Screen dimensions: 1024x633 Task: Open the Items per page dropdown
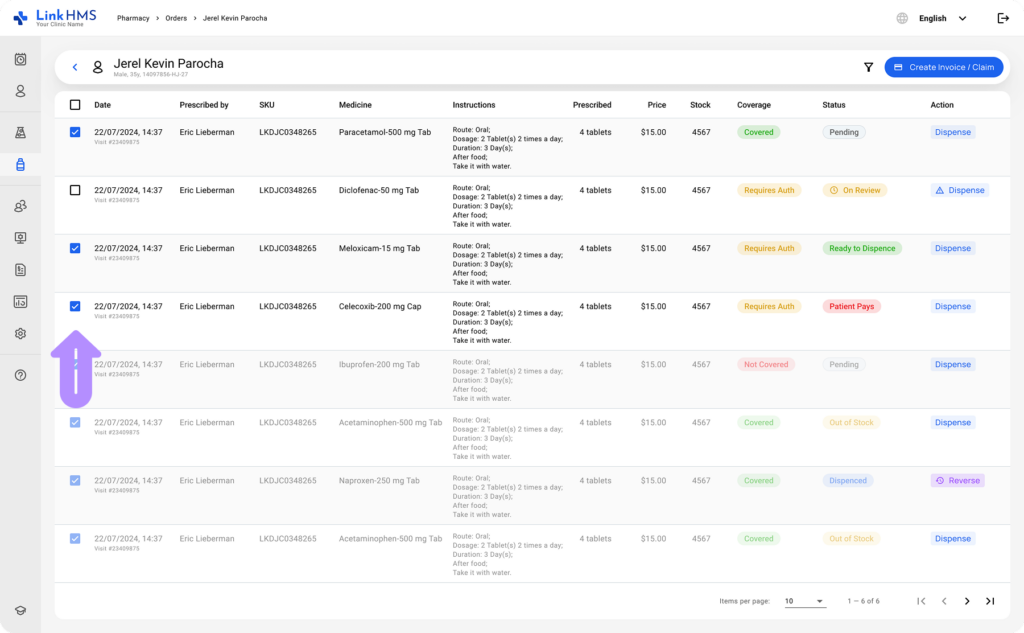805,601
